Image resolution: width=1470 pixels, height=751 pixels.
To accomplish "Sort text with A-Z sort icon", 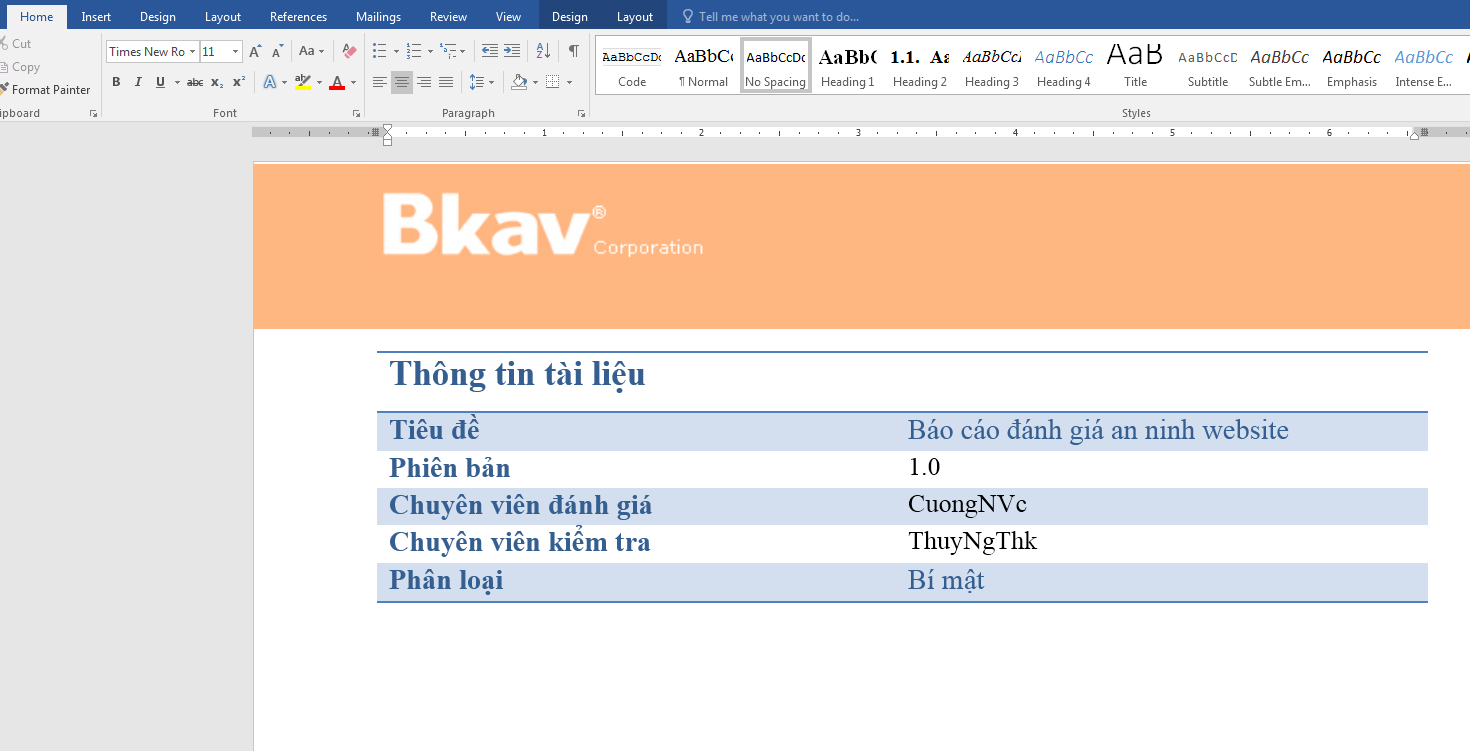I will (543, 51).
